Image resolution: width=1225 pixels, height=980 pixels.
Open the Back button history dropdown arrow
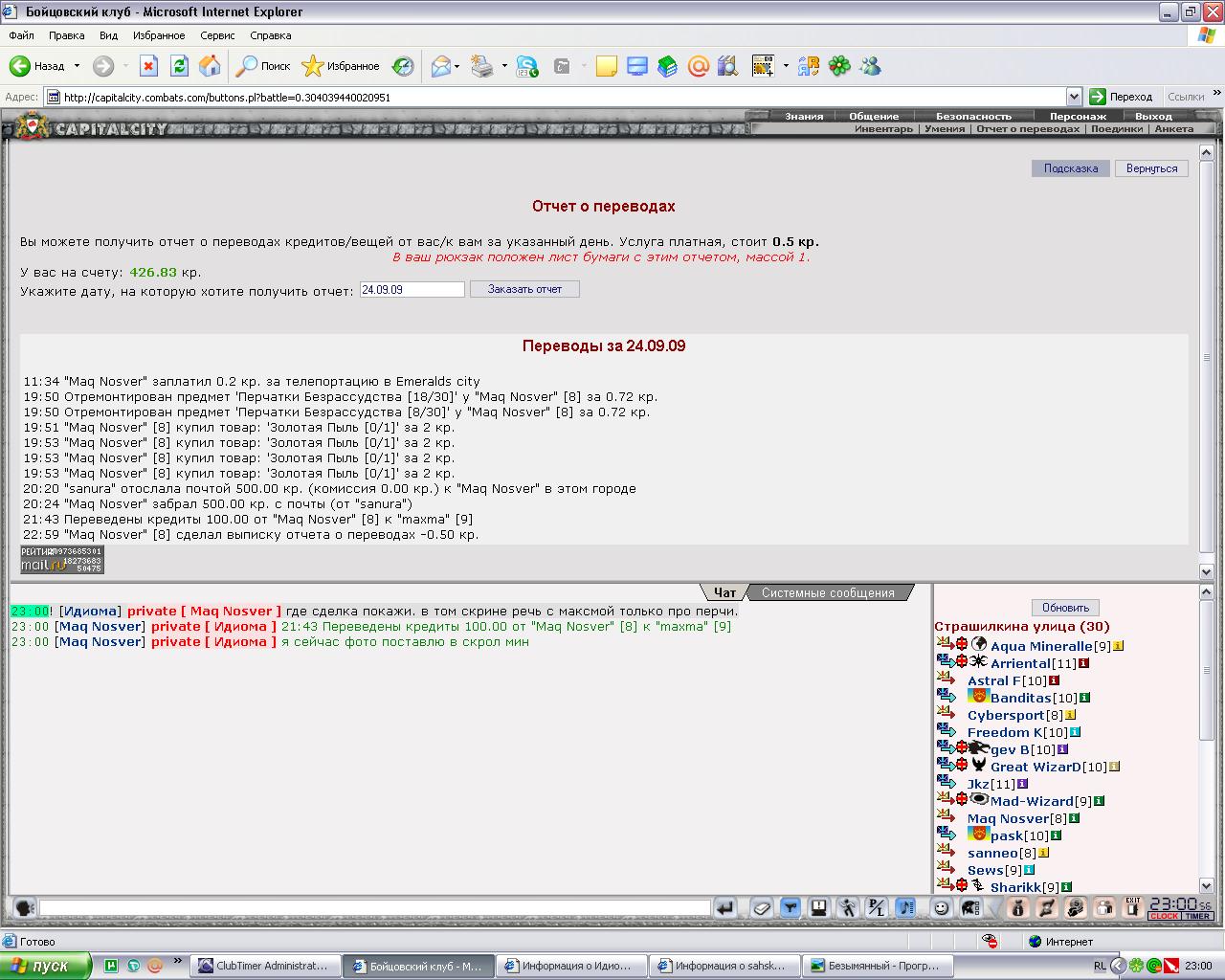75,66
